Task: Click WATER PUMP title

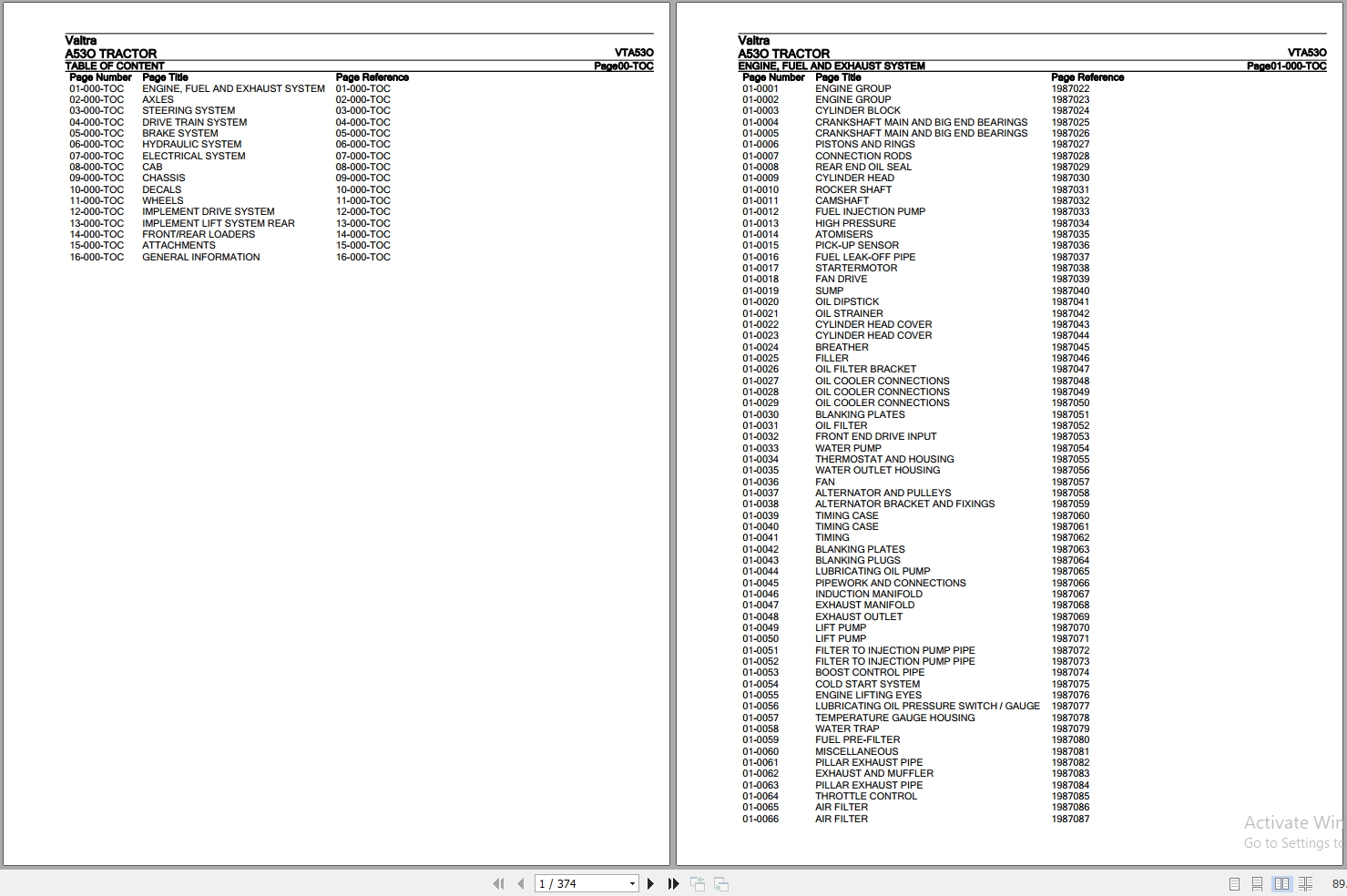Action: (848, 448)
